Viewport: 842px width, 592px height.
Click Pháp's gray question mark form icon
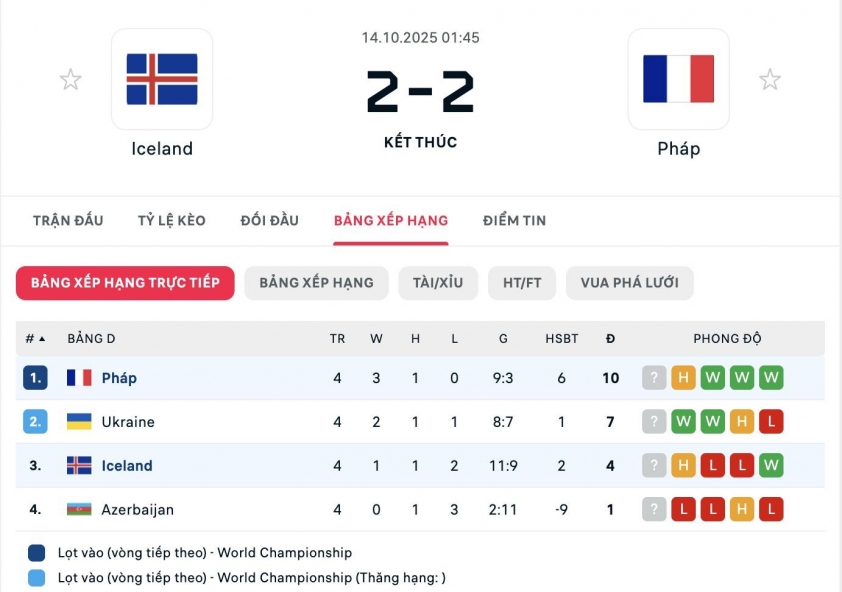pyautogui.click(x=654, y=378)
